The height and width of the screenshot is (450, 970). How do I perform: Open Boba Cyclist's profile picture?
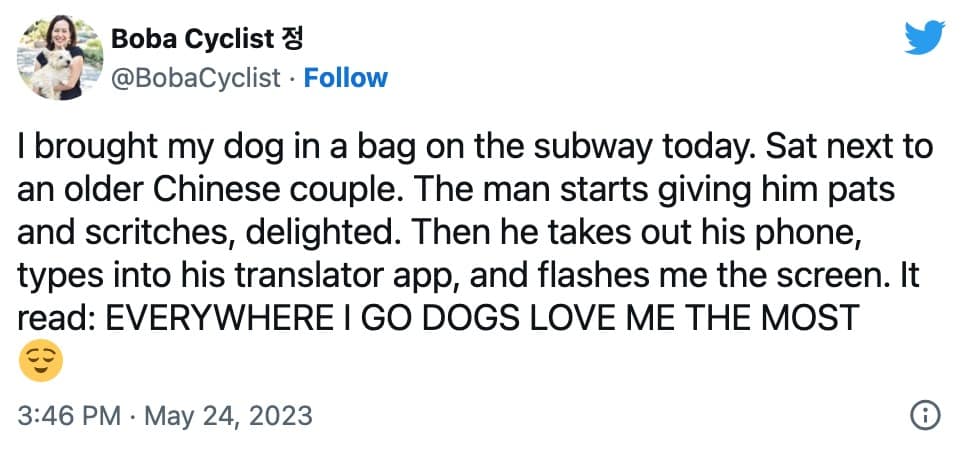pyautogui.click(x=60, y=58)
